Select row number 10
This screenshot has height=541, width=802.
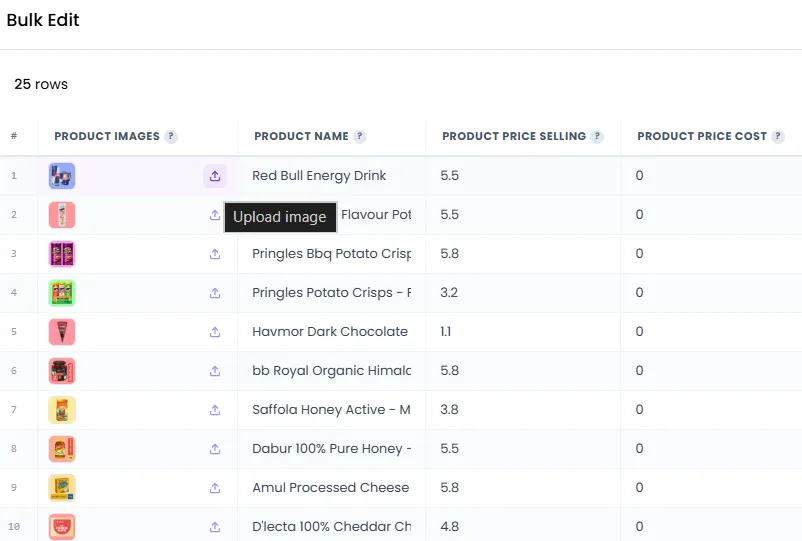[14, 527]
